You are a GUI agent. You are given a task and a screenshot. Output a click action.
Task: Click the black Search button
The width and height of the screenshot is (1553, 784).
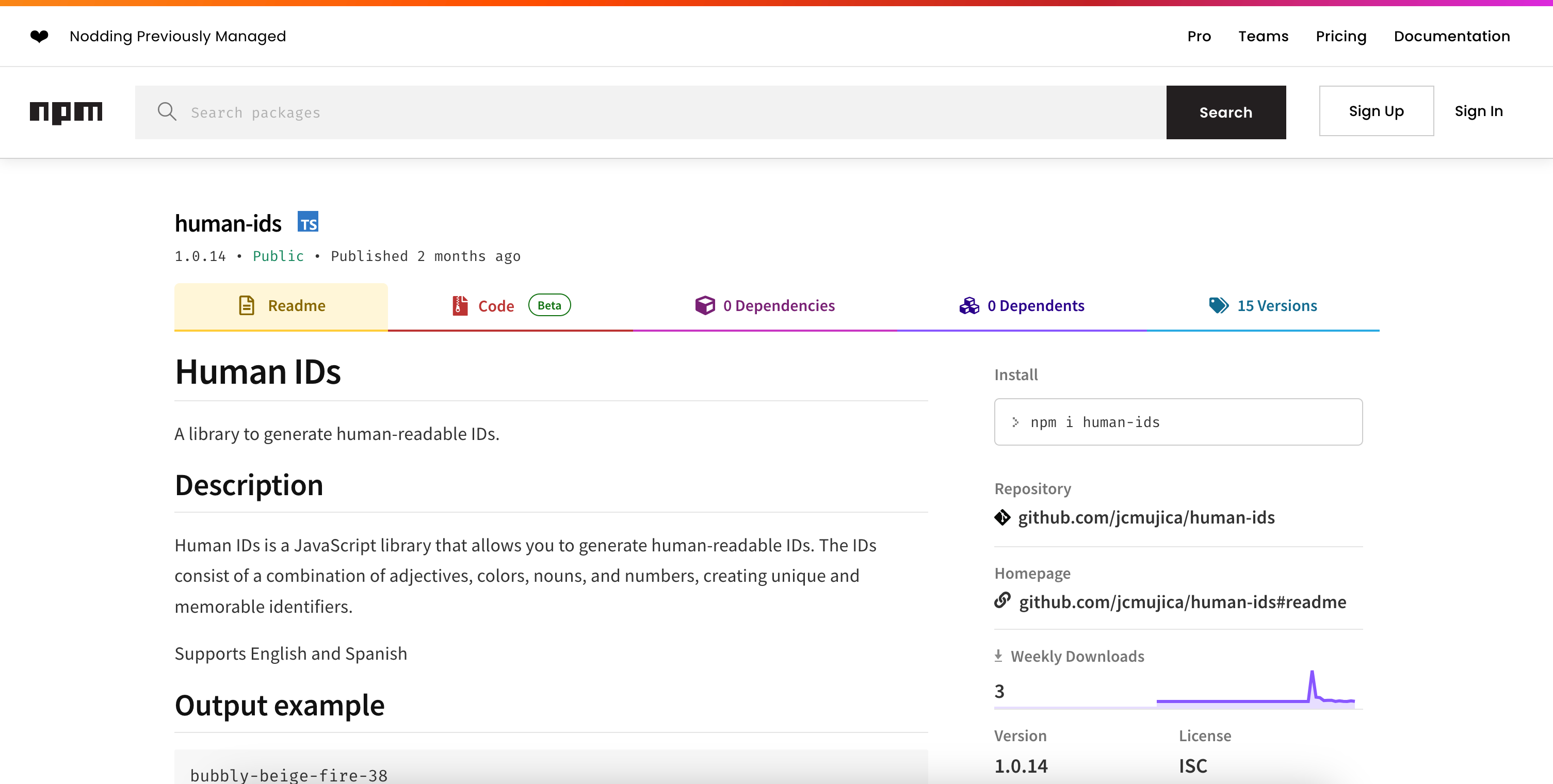tap(1226, 112)
